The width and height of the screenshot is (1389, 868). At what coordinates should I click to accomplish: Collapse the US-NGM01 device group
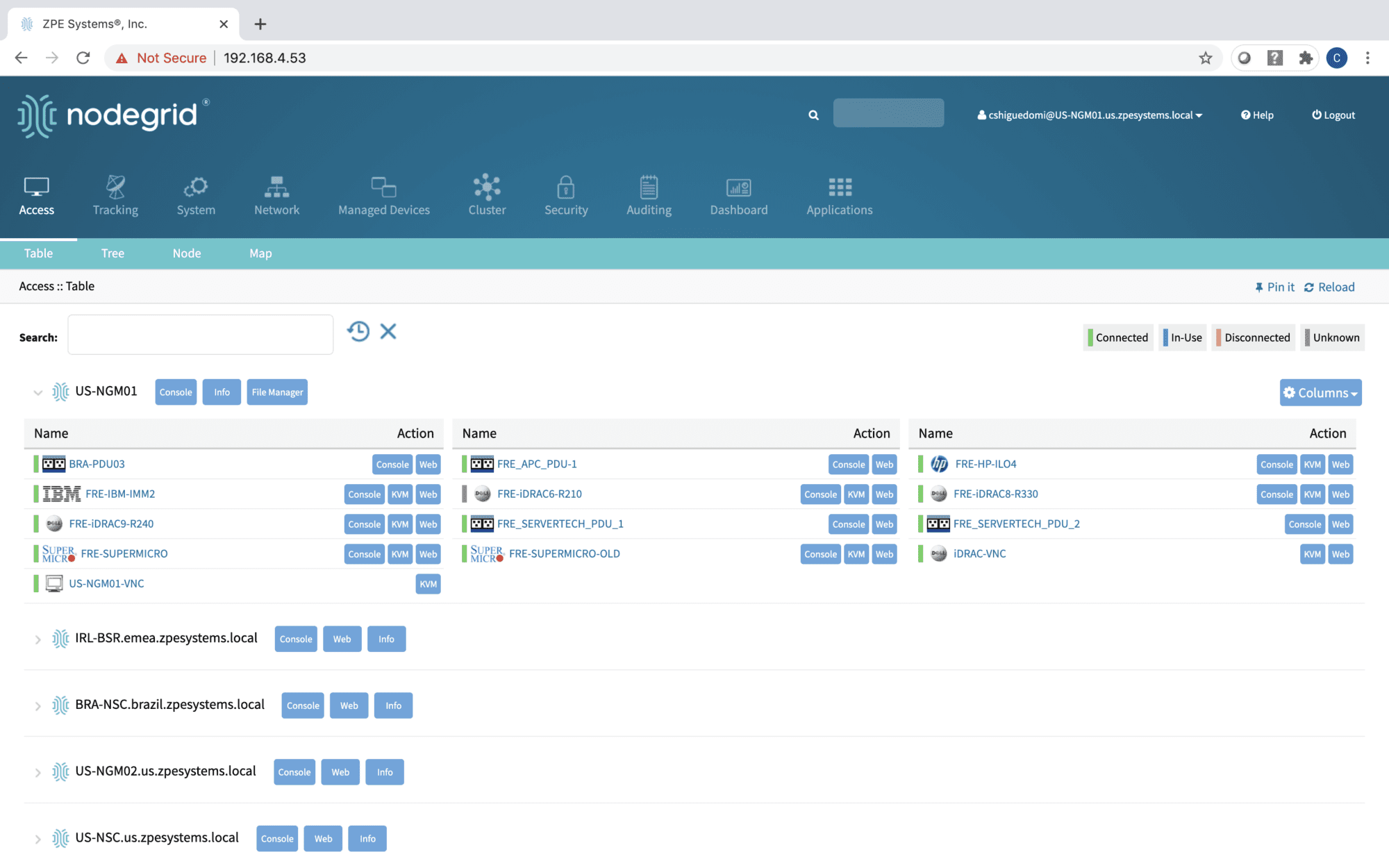coord(38,392)
